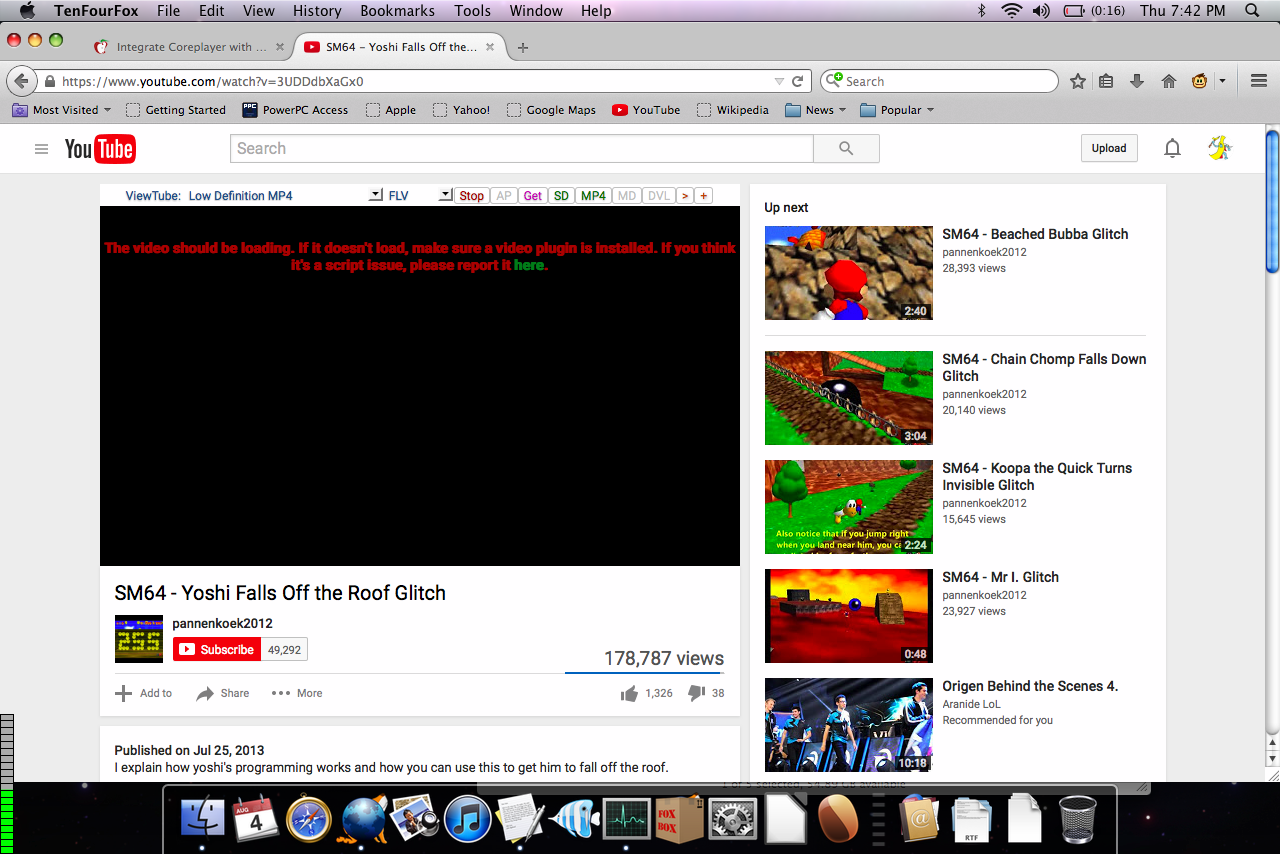Click the Greasemonkey monkey icon
The height and width of the screenshot is (854, 1280).
1200,81
